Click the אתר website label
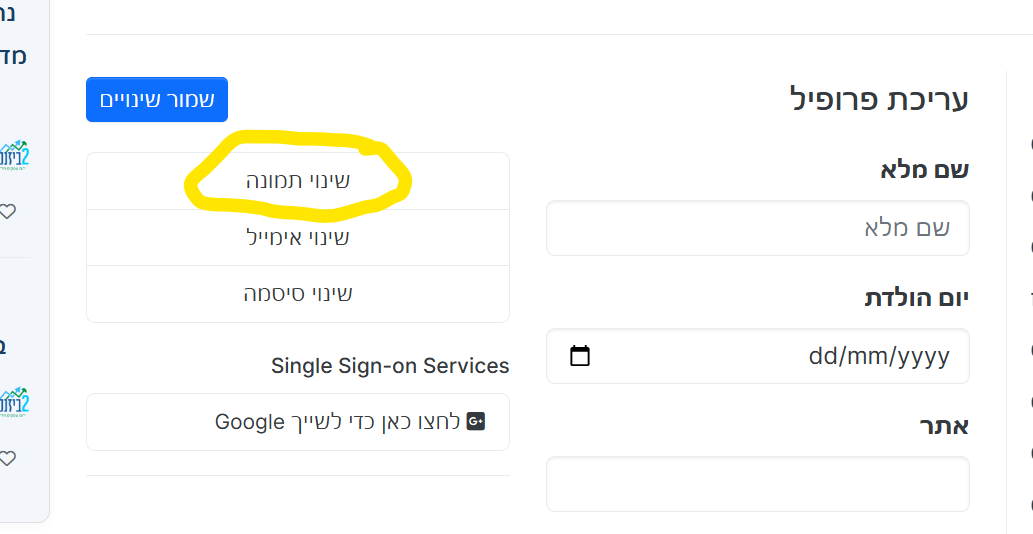The height and width of the screenshot is (534, 1033). coord(944,426)
